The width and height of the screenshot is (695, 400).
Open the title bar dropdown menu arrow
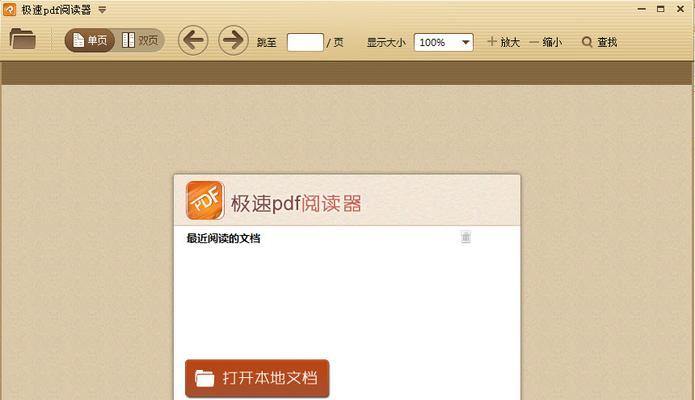[x=102, y=9]
